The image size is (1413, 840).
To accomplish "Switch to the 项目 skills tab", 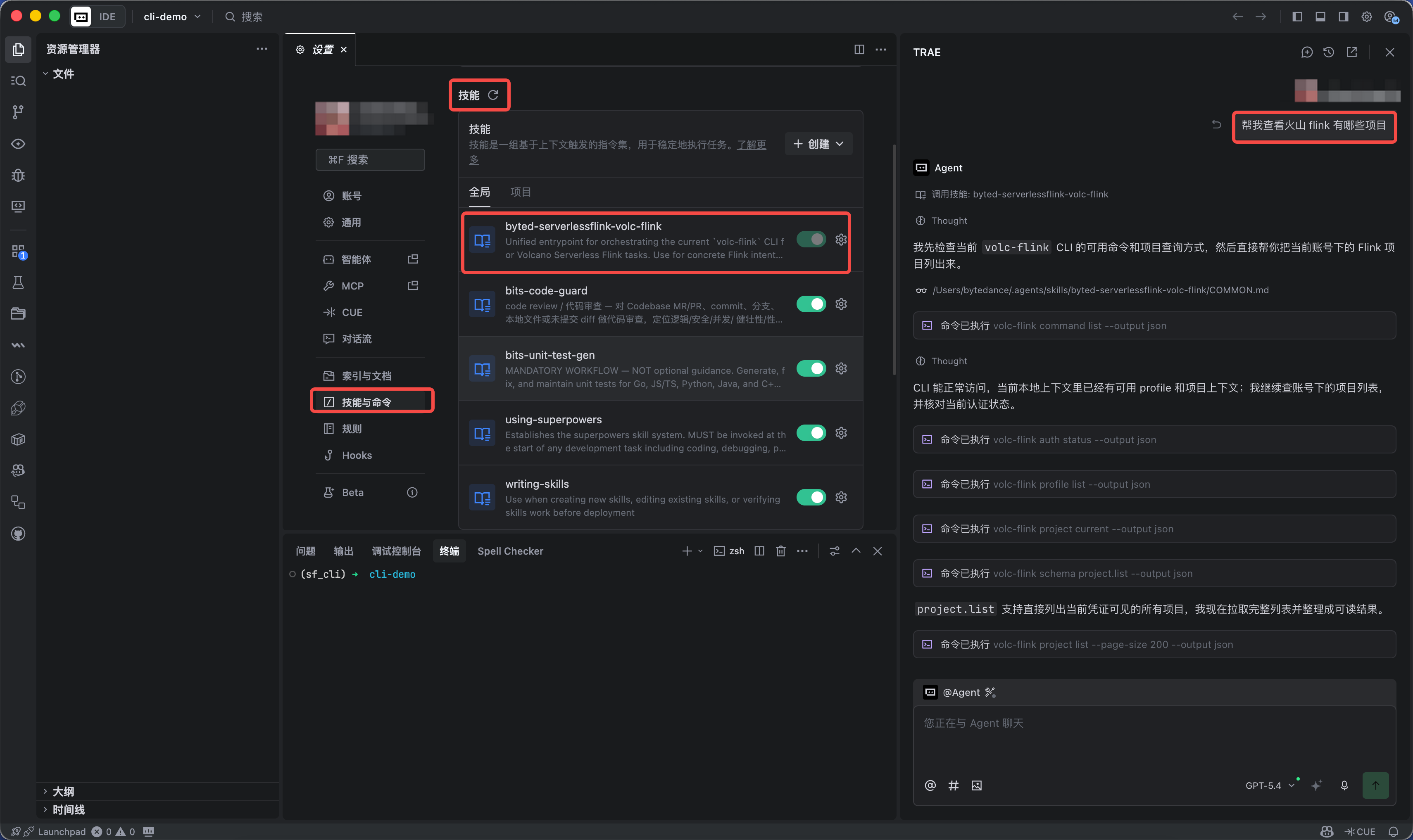I will coord(520,192).
